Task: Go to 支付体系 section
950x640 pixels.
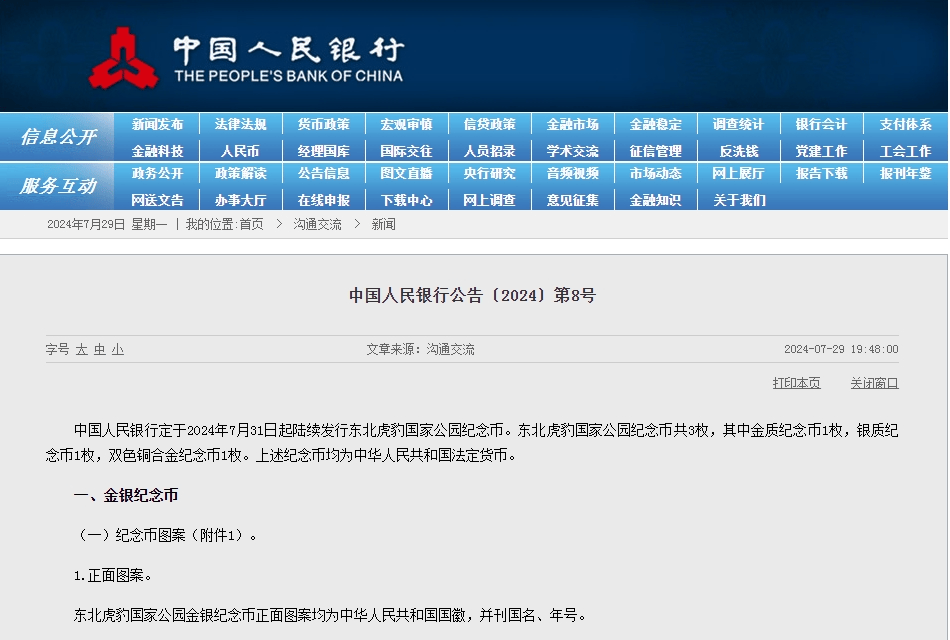Action: tap(906, 124)
